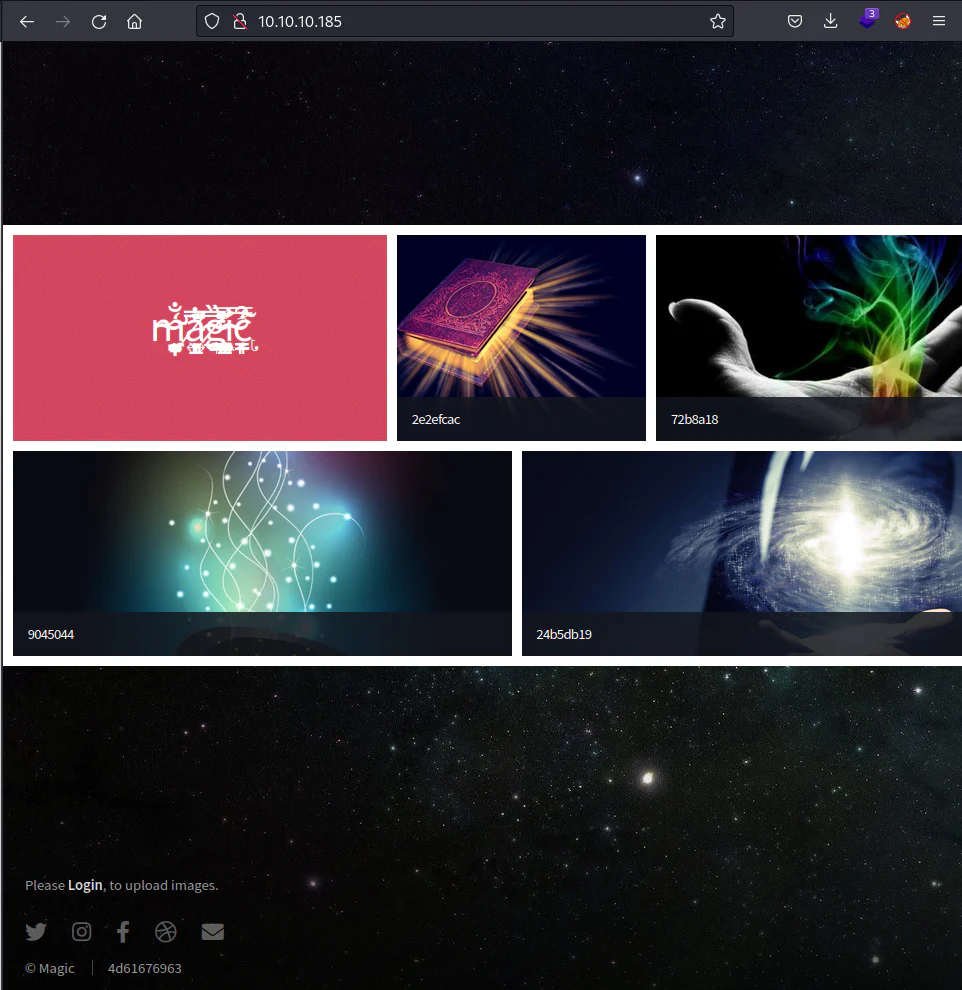Screen dimensions: 962x990
Task: Save page to Pocket
Action: click(795, 21)
